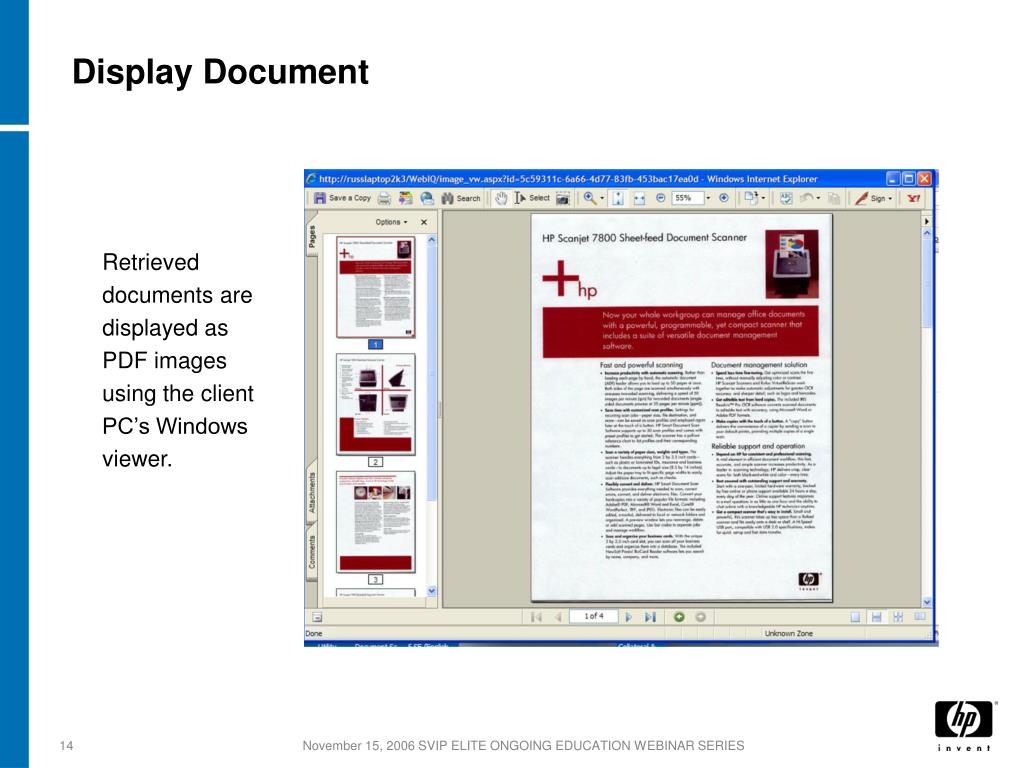Click the copy pages icon beside Undo
This screenshot has height=768, width=1024.
pyautogui.click(x=833, y=198)
